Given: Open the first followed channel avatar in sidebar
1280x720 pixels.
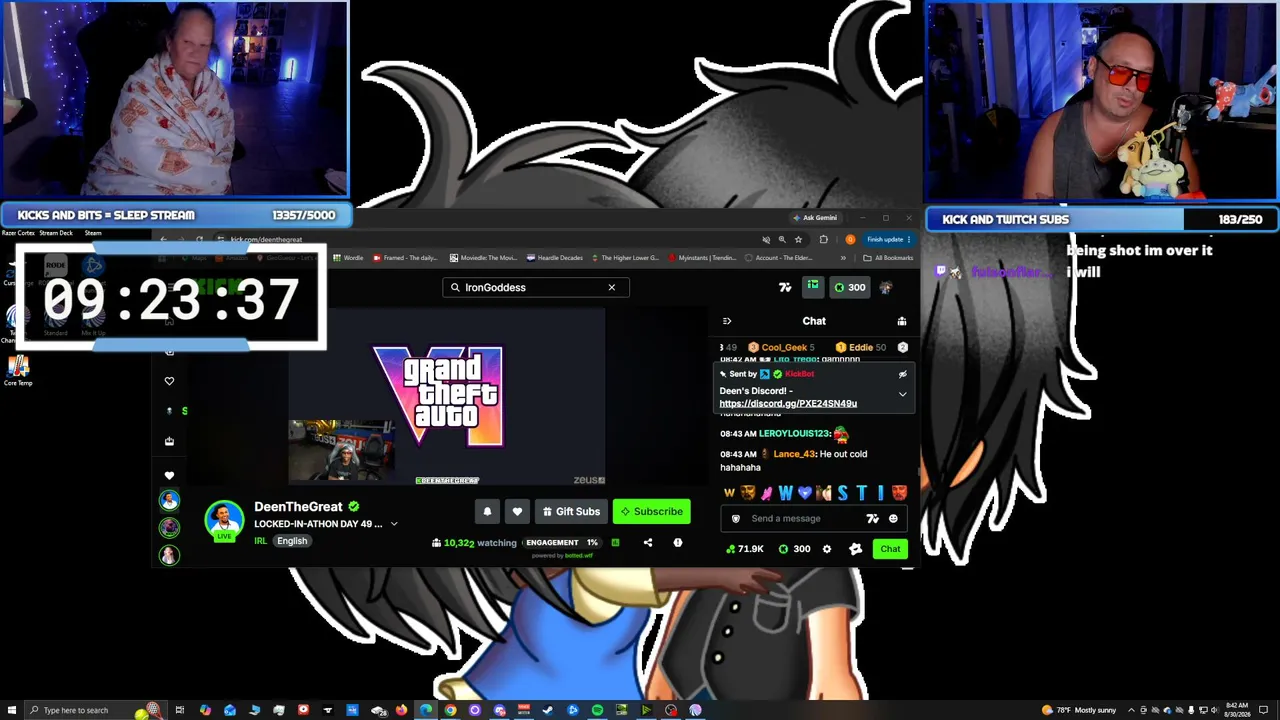Looking at the screenshot, I should pos(169,500).
